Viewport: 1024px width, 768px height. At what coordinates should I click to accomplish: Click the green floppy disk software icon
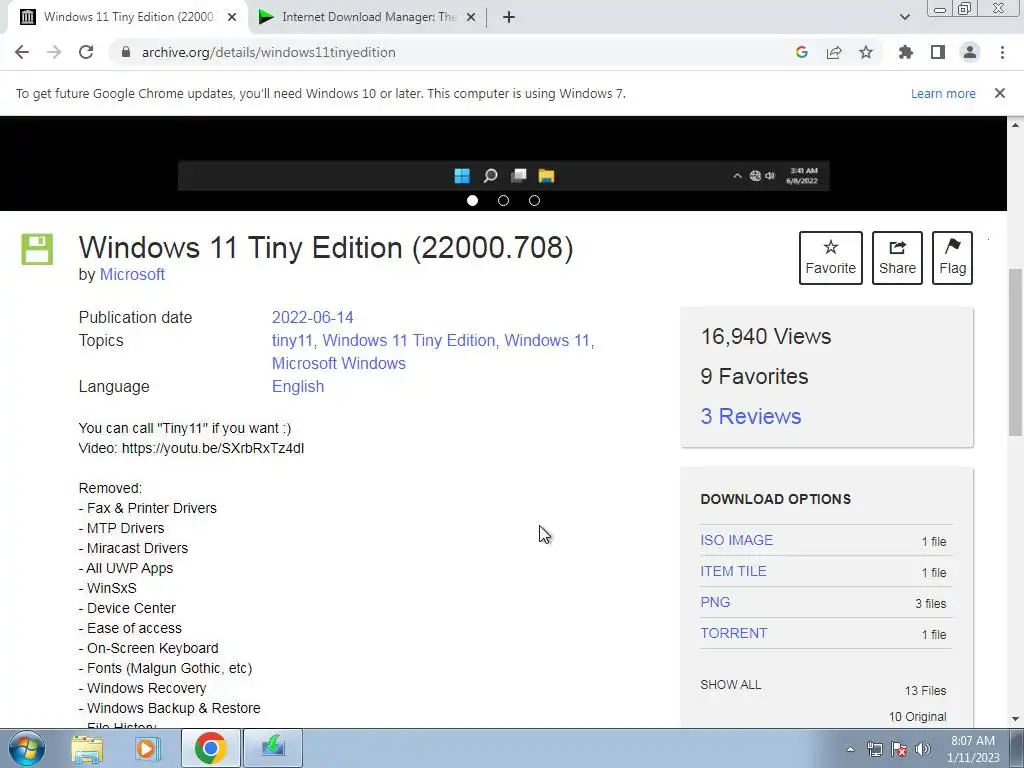(x=37, y=249)
